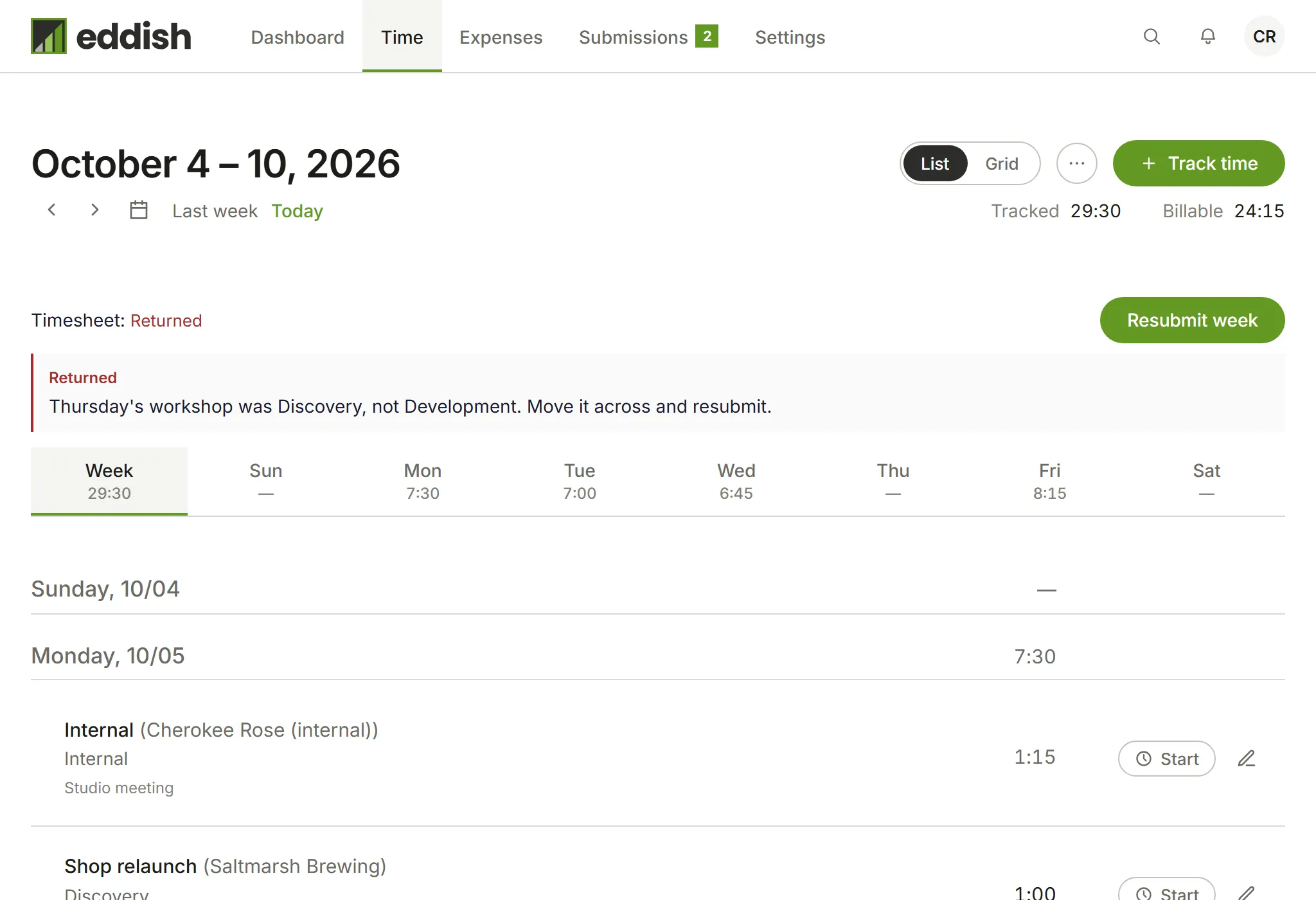This screenshot has height=900, width=1316.
Task: Switch to List view
Action: (x=935, y=163)
